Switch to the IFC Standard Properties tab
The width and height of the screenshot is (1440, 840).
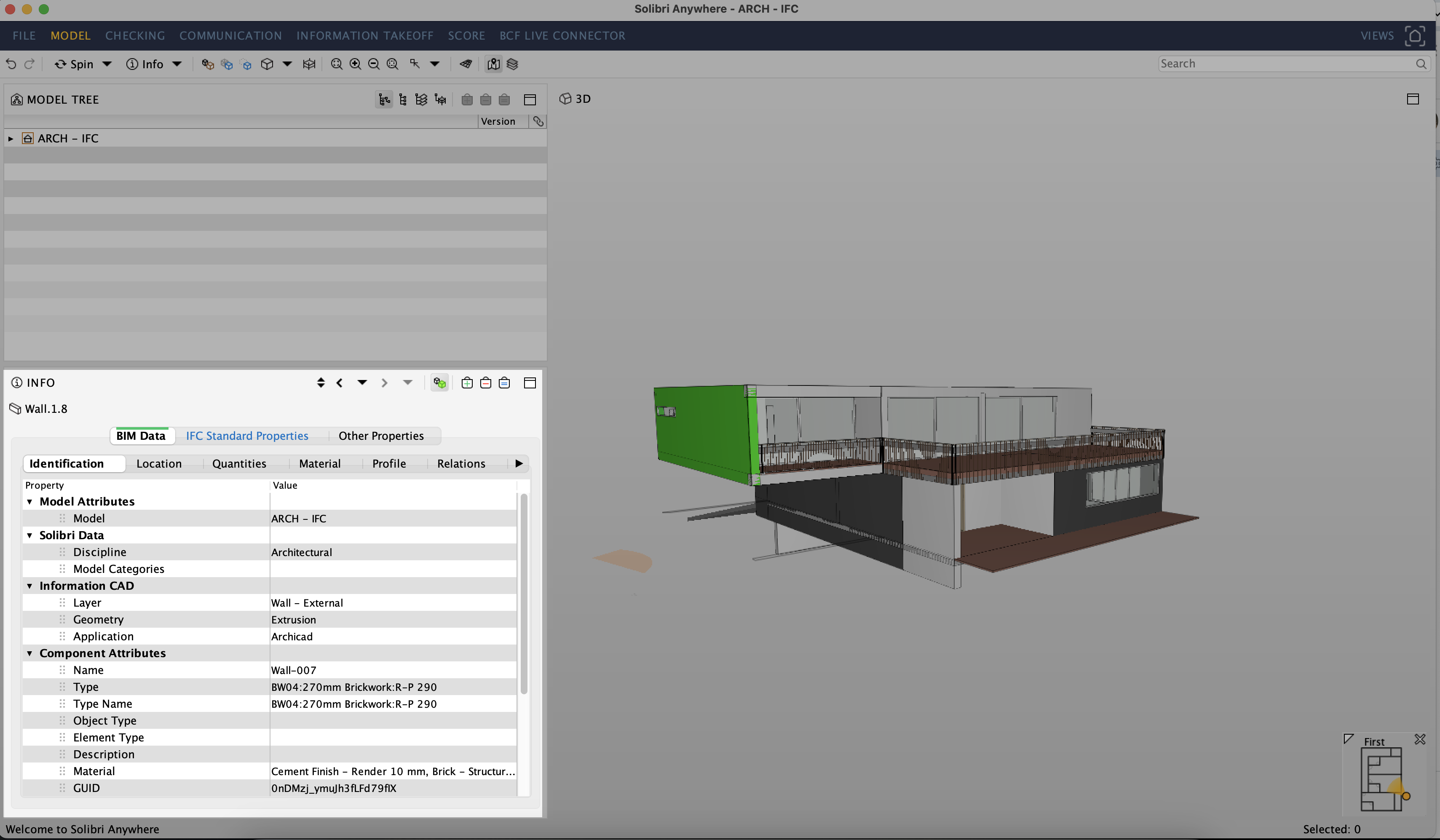pyautogui.click(x=247, y=436)
